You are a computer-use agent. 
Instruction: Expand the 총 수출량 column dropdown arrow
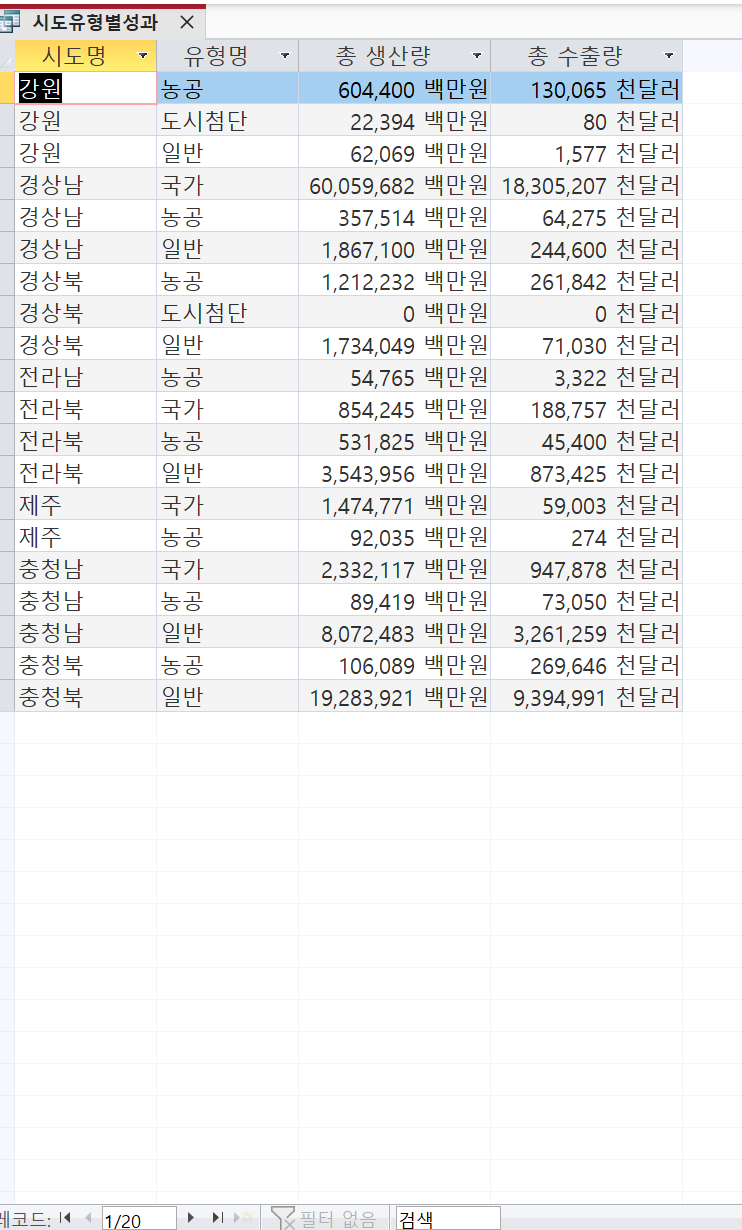(x=669, y=56)
